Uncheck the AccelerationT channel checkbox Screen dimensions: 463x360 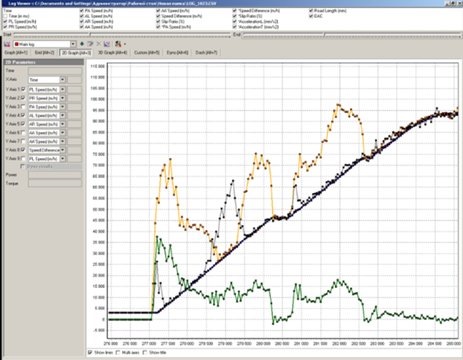coord(235,27)
